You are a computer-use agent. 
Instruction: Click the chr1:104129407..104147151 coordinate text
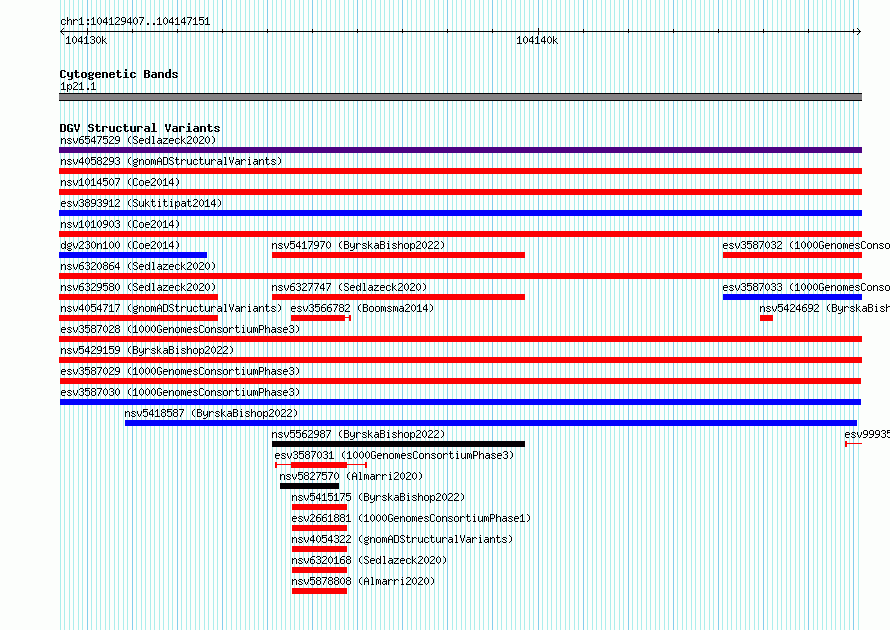click(135, 21)
